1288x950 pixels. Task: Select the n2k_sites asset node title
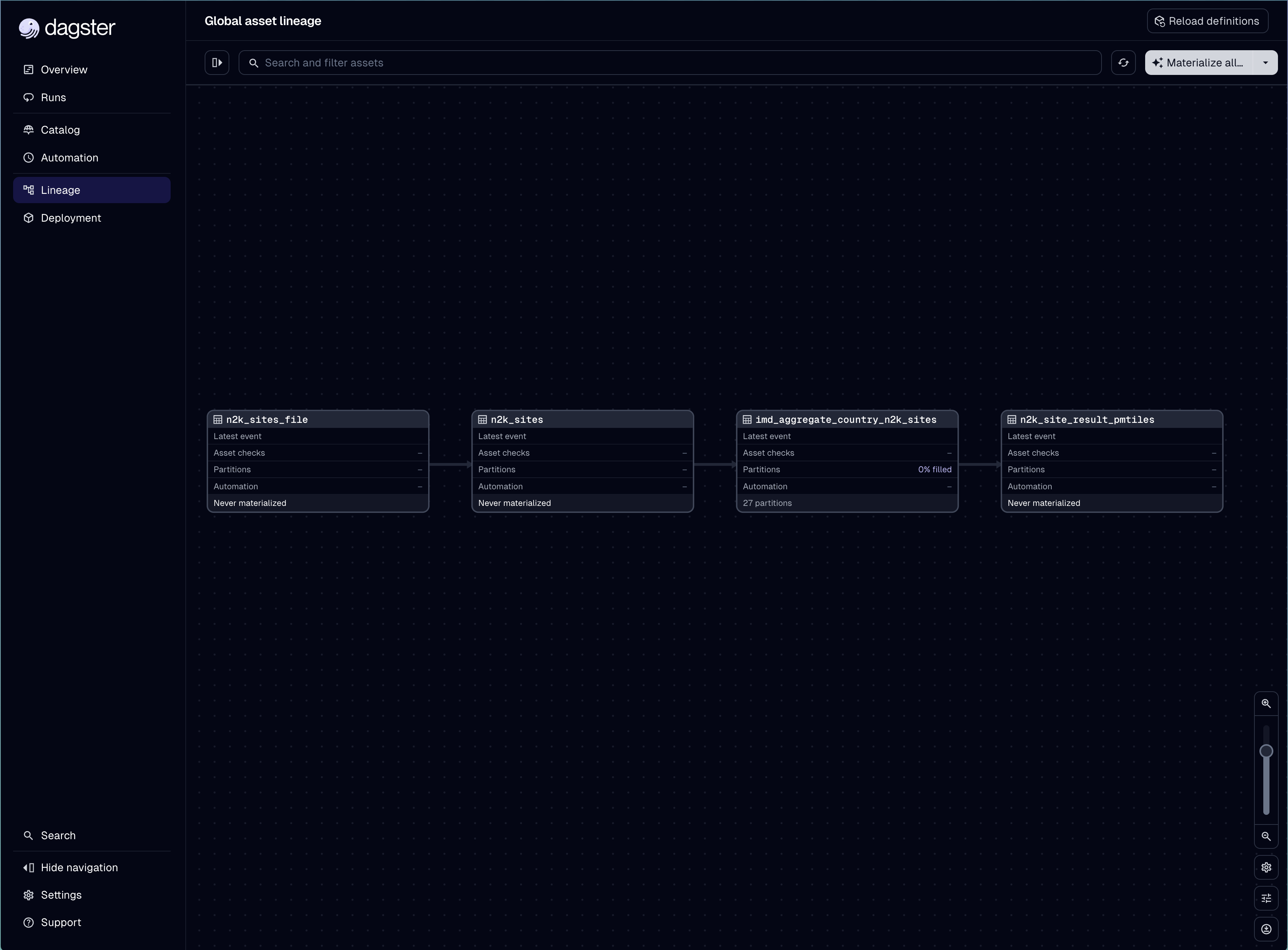(x=517, y=420)
